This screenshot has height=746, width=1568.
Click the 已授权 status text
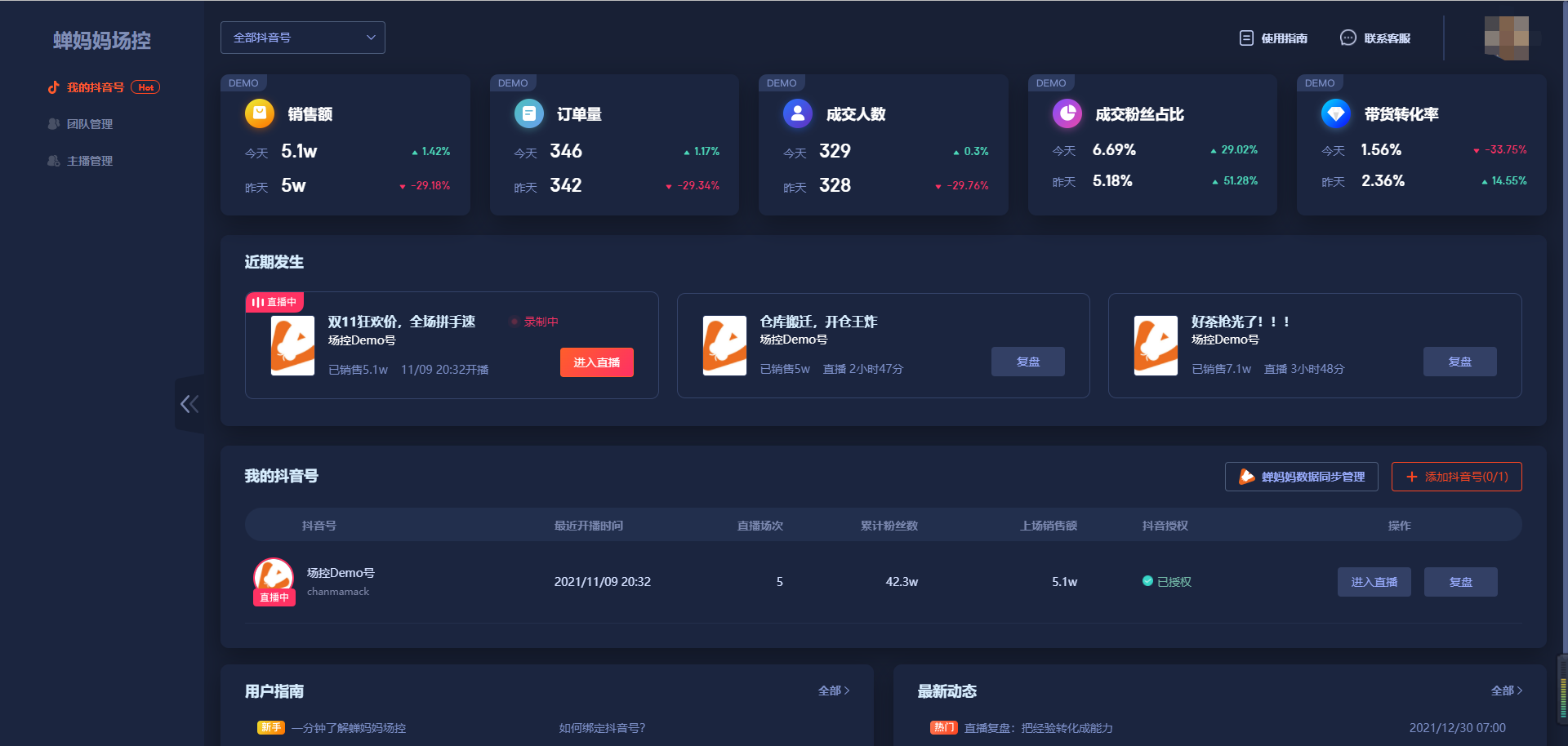coord(1174,582)
